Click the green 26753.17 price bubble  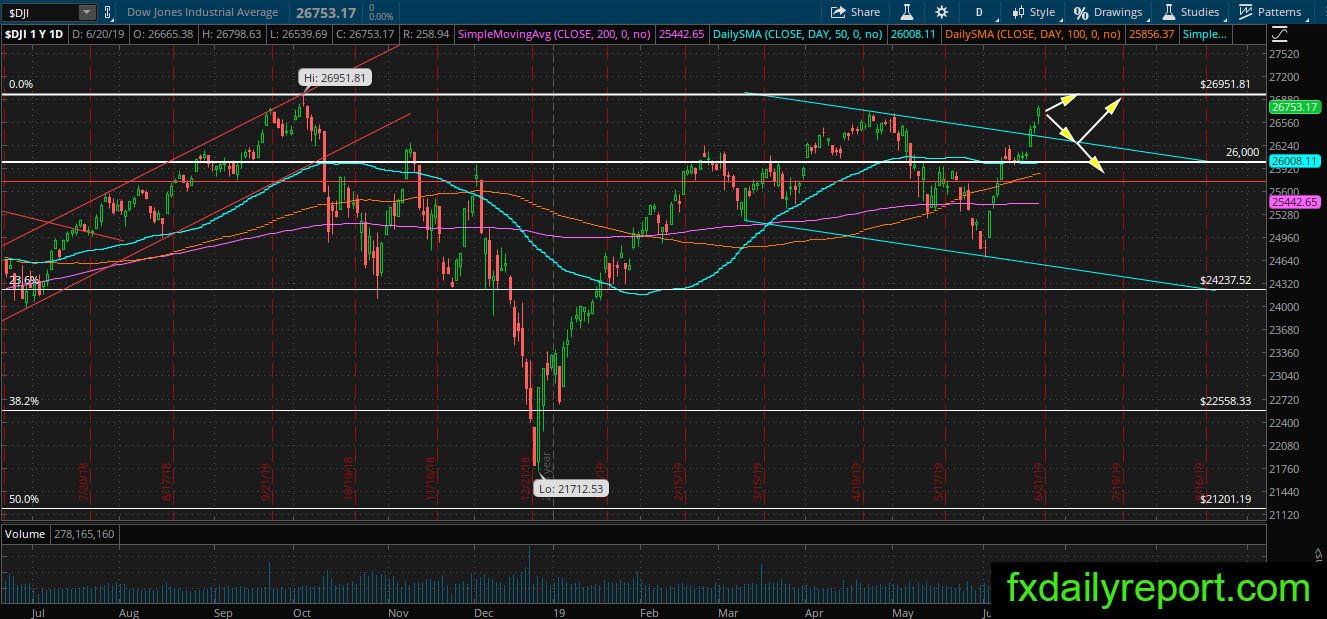pos(1294,106)
